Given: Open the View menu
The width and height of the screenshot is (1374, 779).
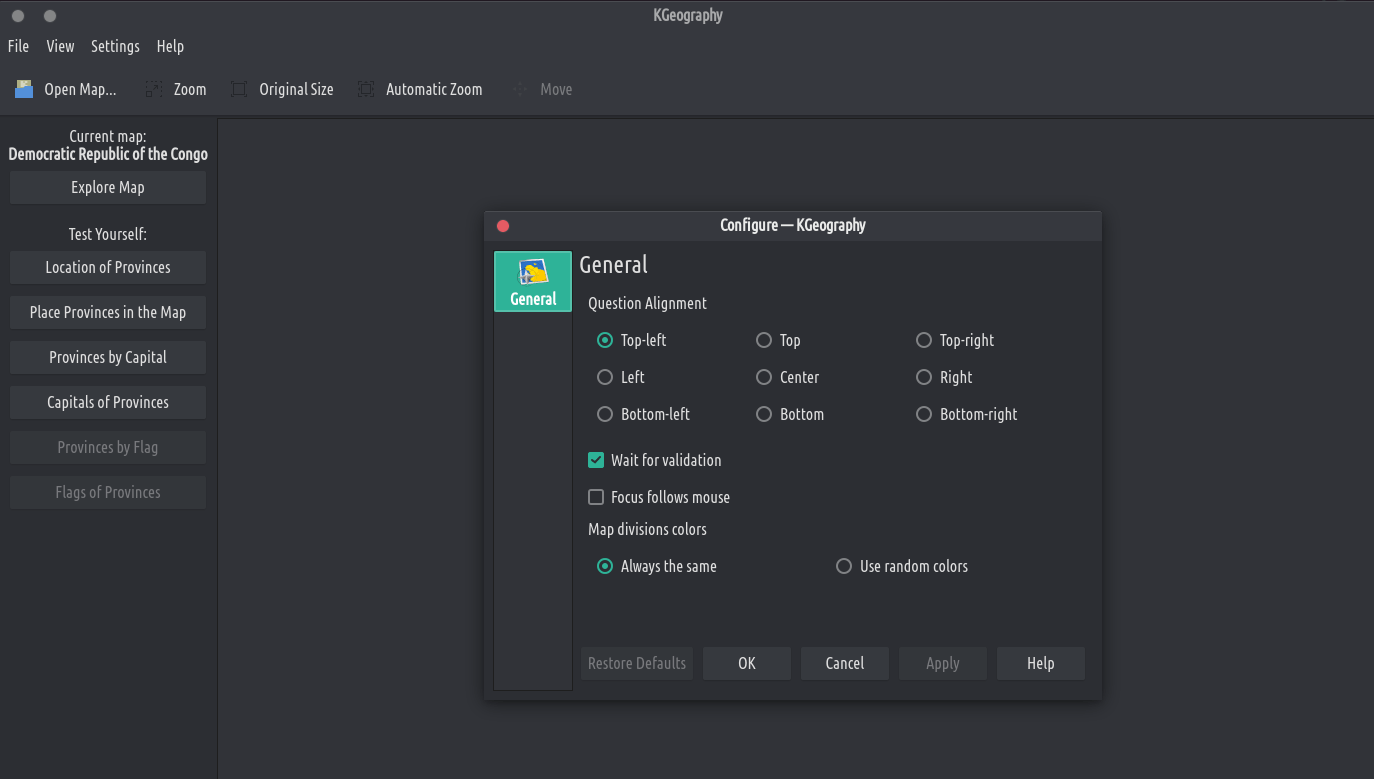Looking at the screenshot, I should (x=60, y=46).
